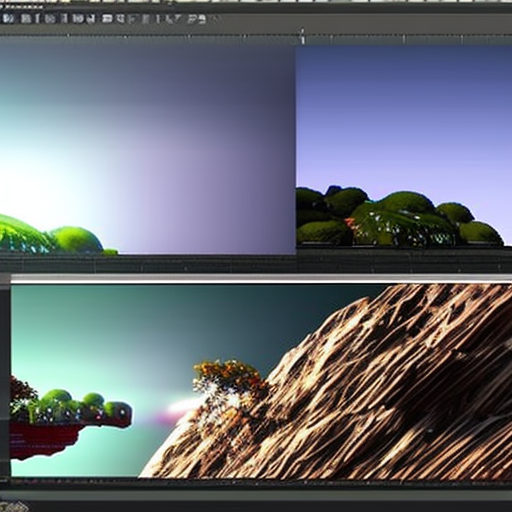Click the pink lens flare glow

pos(182,408)
